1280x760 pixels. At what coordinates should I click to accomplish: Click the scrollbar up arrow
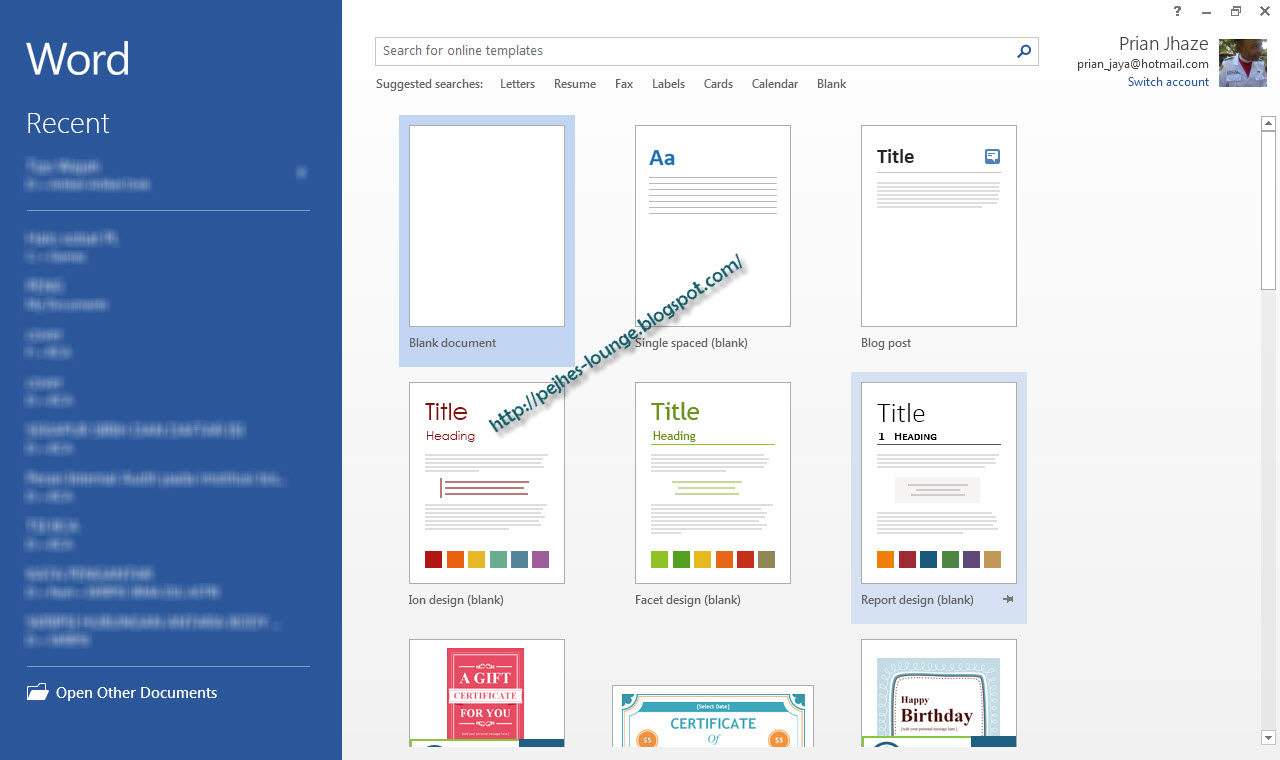pyautogui.click(x=1269, y=124)
